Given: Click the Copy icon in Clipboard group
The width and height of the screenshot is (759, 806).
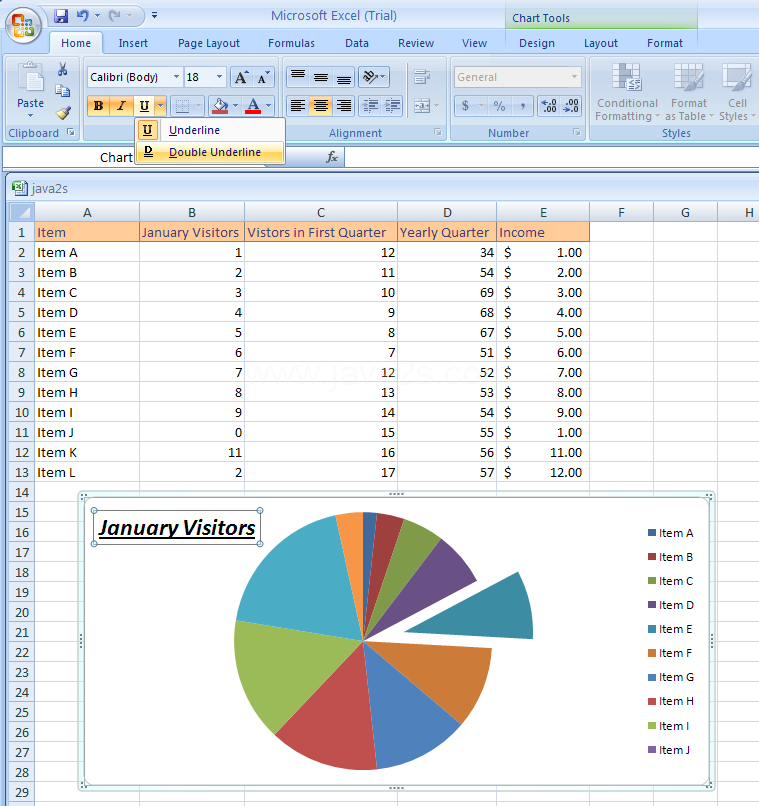Looking at the screenshot, I should (63, 91).
